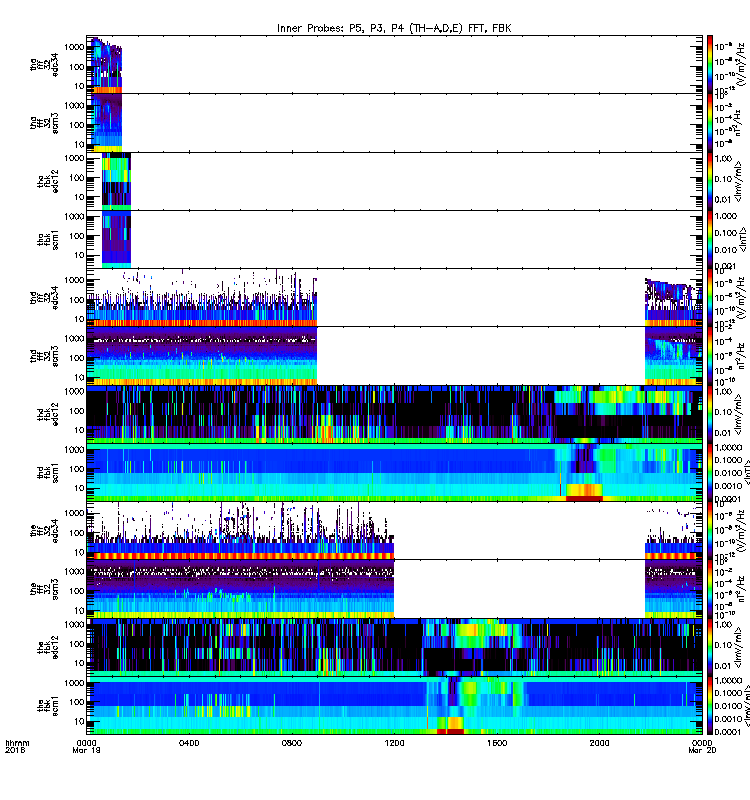The height and width of the screenshot is (800, 750).
Task: Click the color bar beside tha fff edc34
Action: [710, 64]
